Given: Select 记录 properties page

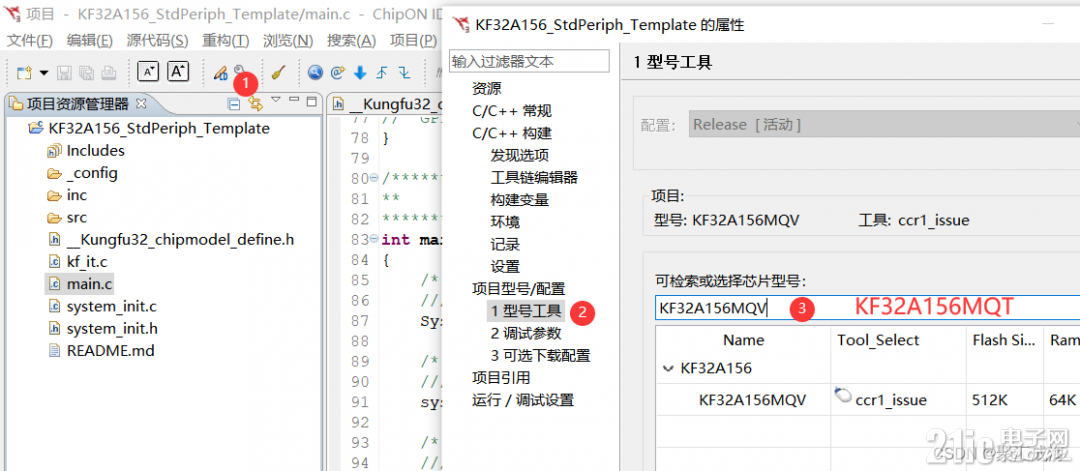Looking at the screenshot, I should click(505, 244).
